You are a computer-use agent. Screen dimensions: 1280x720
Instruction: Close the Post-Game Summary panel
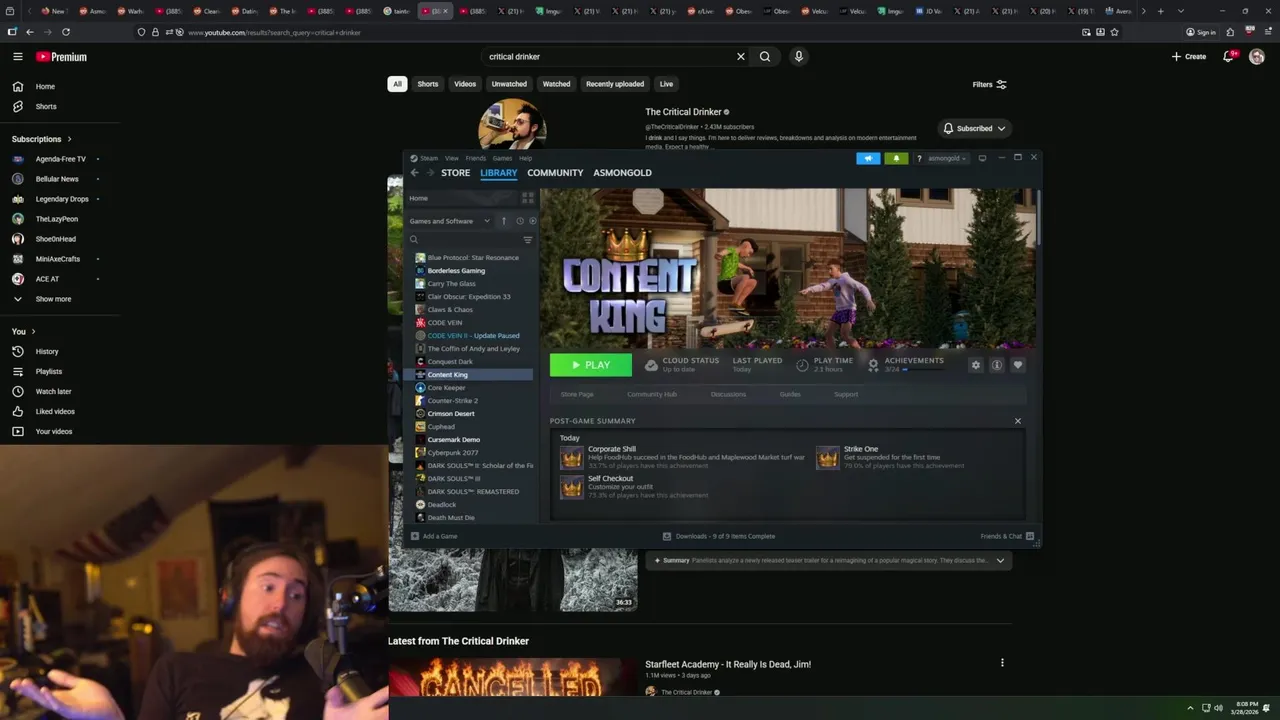coord(1018,421)
